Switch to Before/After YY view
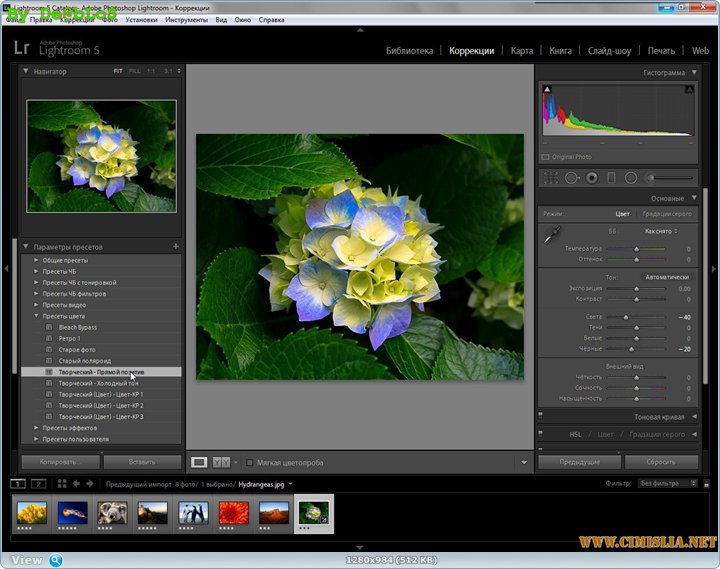Image resolution: width=720 pixels, height=569 pixels. pos(222,462)
